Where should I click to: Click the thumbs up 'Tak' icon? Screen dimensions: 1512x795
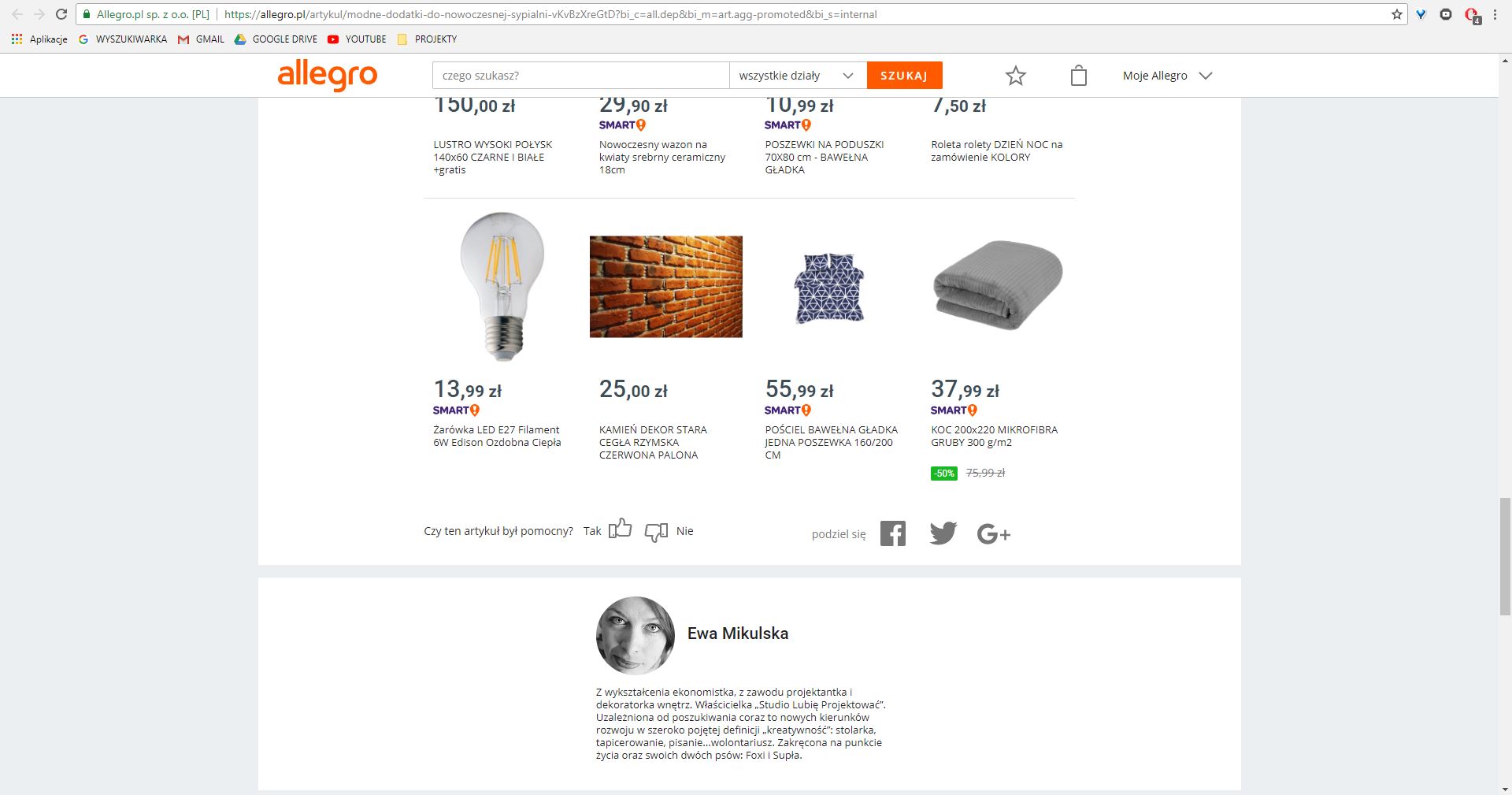pyautogui.click(x=621, y=529)
